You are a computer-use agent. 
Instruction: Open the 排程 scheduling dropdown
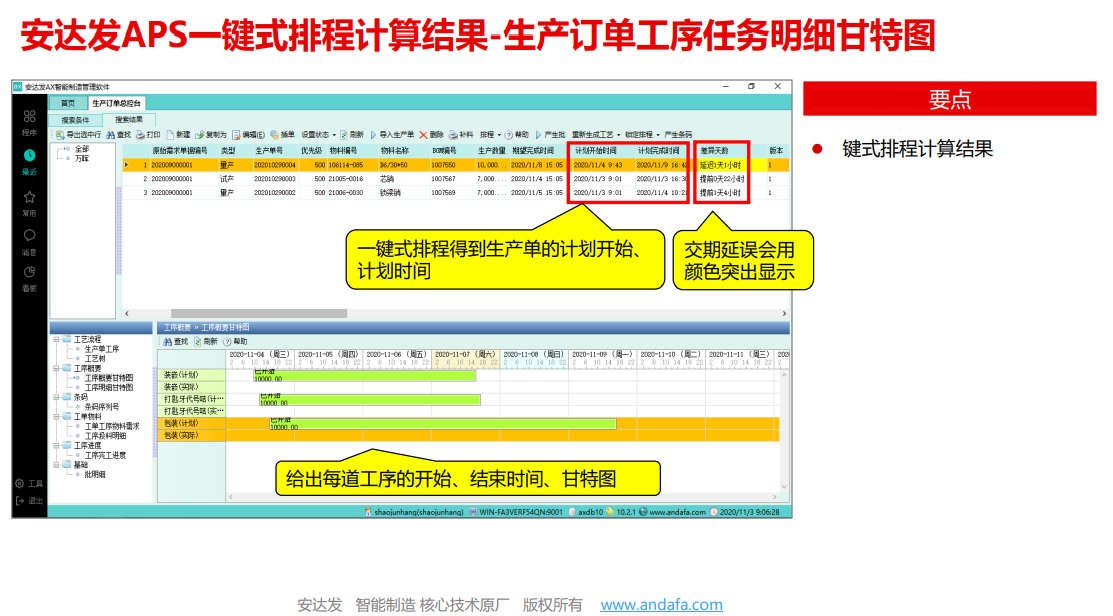490,135
